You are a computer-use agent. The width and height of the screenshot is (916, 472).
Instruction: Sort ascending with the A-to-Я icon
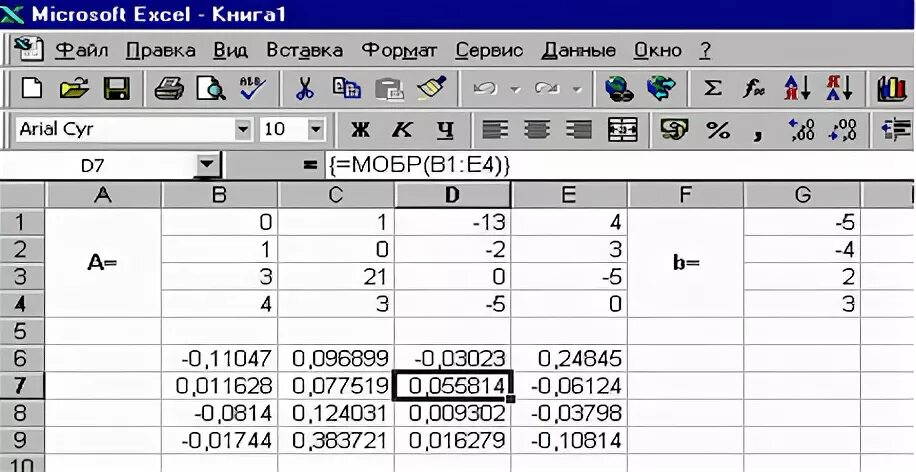coord(797,89)
